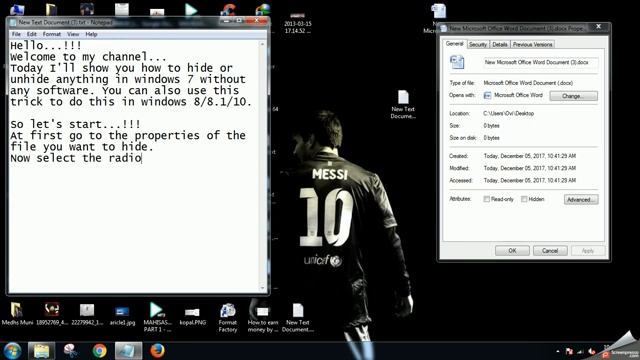The height and width of the screenshot is (360, 640).
Task: Click the Action Center flag tray icon
Action: (569, 351)
